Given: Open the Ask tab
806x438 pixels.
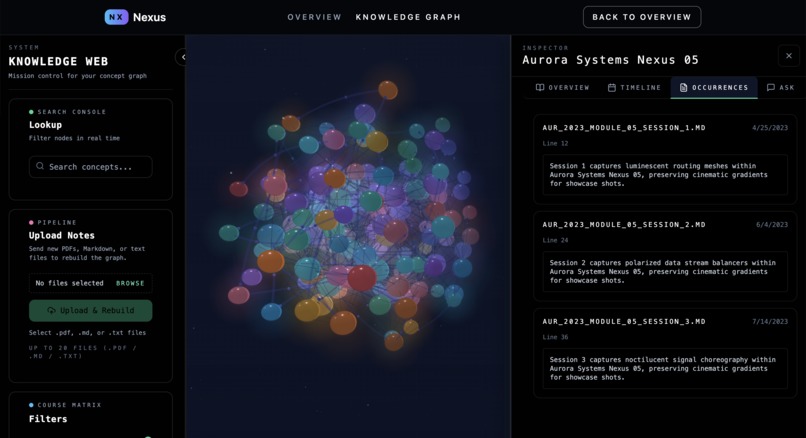Looking at the screenshot, I should tap(780, 87).
